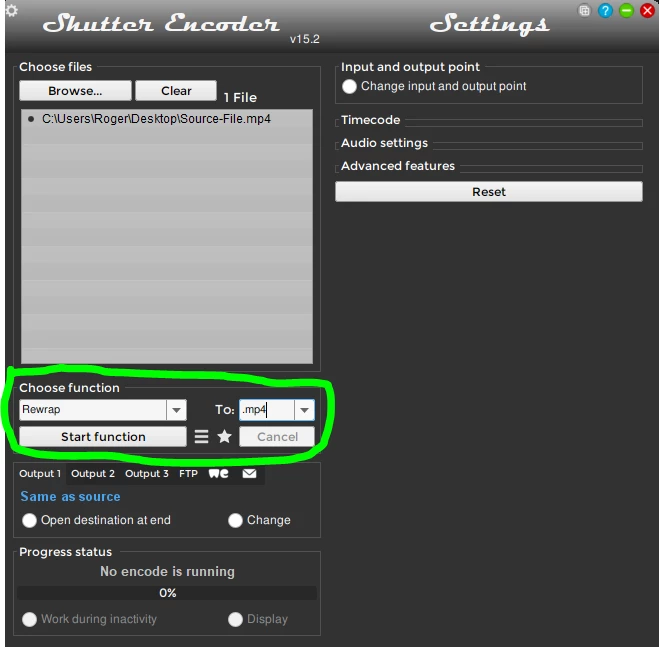Toggle the Change destination option
This screenshot has height=647, width=659.
coord(235,520)
